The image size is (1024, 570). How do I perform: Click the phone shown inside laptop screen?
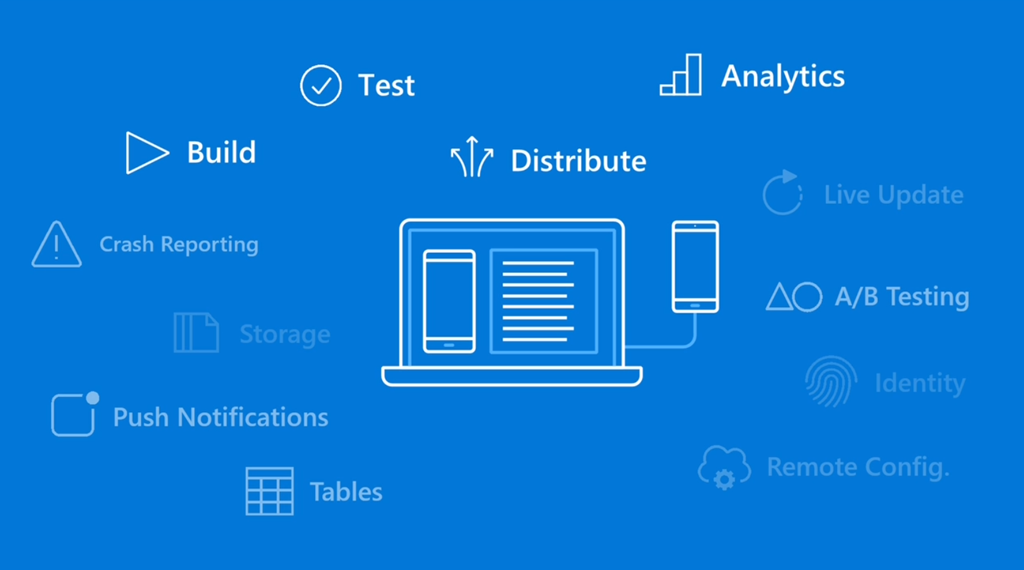[x=449, y=301]
